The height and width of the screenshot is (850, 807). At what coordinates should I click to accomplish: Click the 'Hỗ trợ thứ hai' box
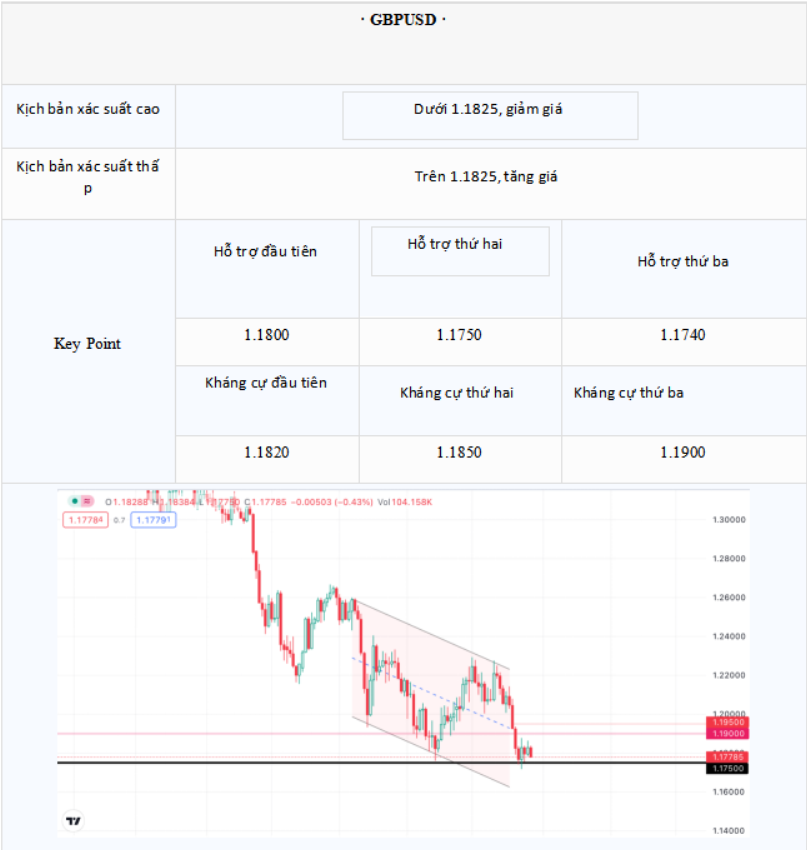click(460, 251)
